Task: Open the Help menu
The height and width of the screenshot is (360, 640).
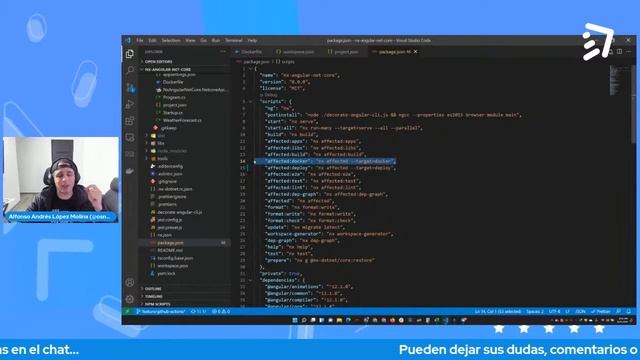Action: click(252, 40)
